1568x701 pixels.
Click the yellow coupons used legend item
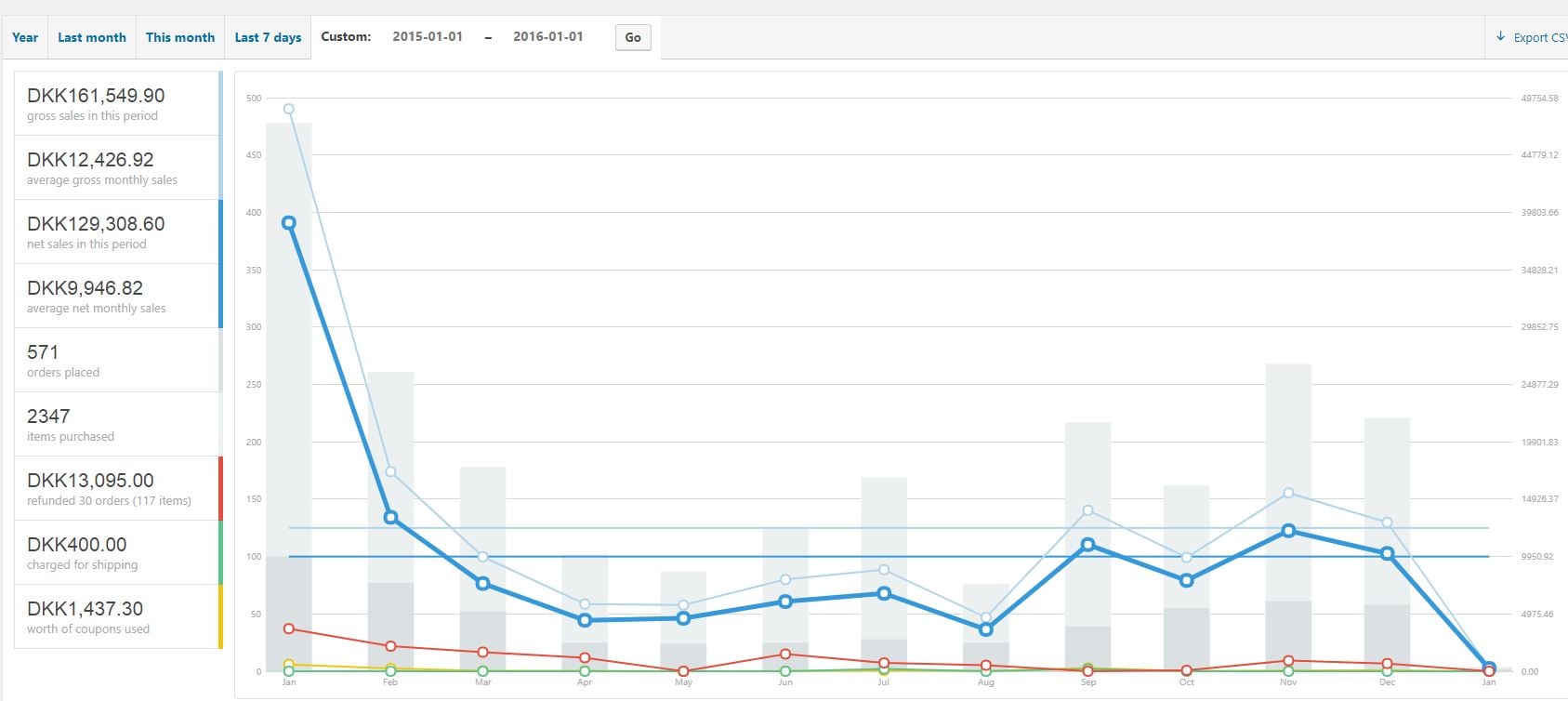coord(117,616)
